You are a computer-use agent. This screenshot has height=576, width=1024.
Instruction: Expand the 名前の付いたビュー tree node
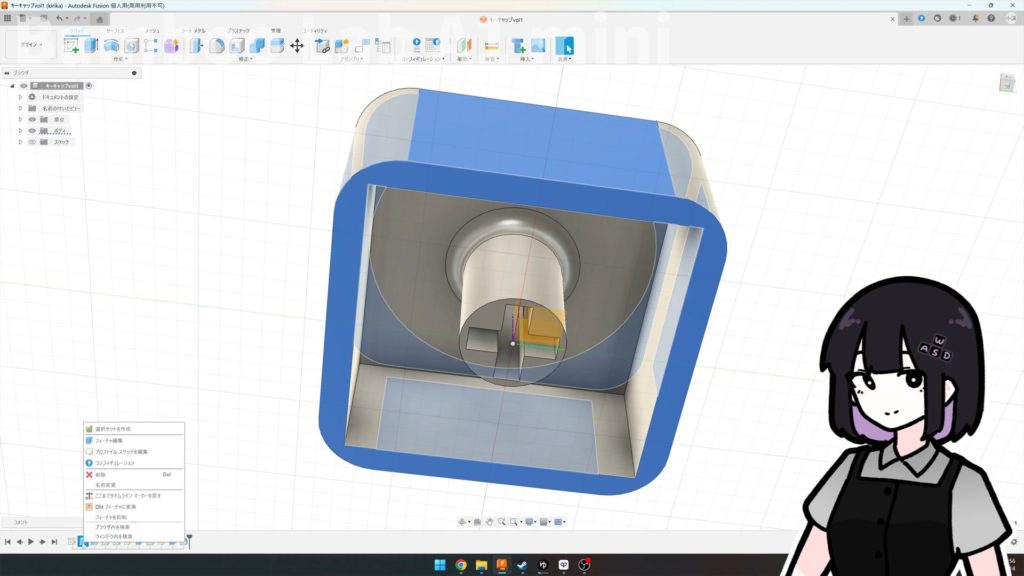(x=19, y=108)
